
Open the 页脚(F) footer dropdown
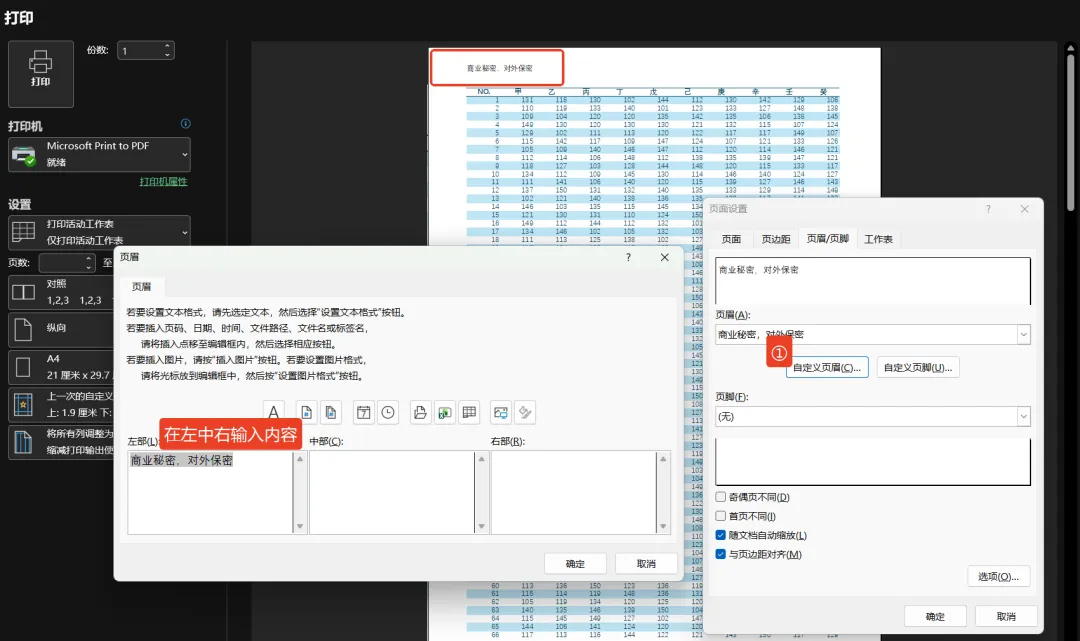click(1024, 417)
